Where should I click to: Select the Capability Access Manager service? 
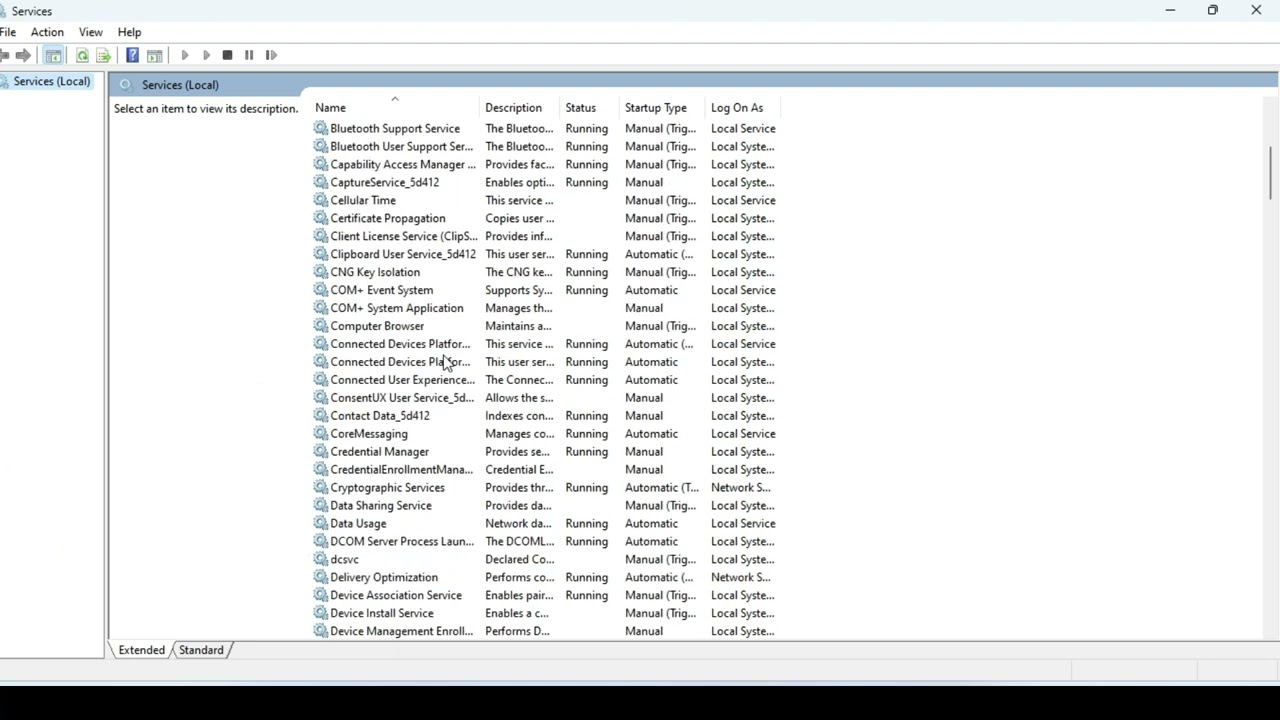(x=545, y=164)
